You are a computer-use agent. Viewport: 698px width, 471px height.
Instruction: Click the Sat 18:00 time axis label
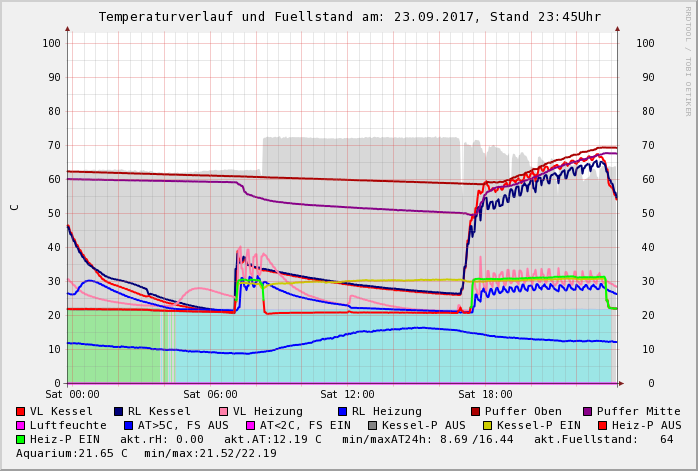click(x=484, y=395)
